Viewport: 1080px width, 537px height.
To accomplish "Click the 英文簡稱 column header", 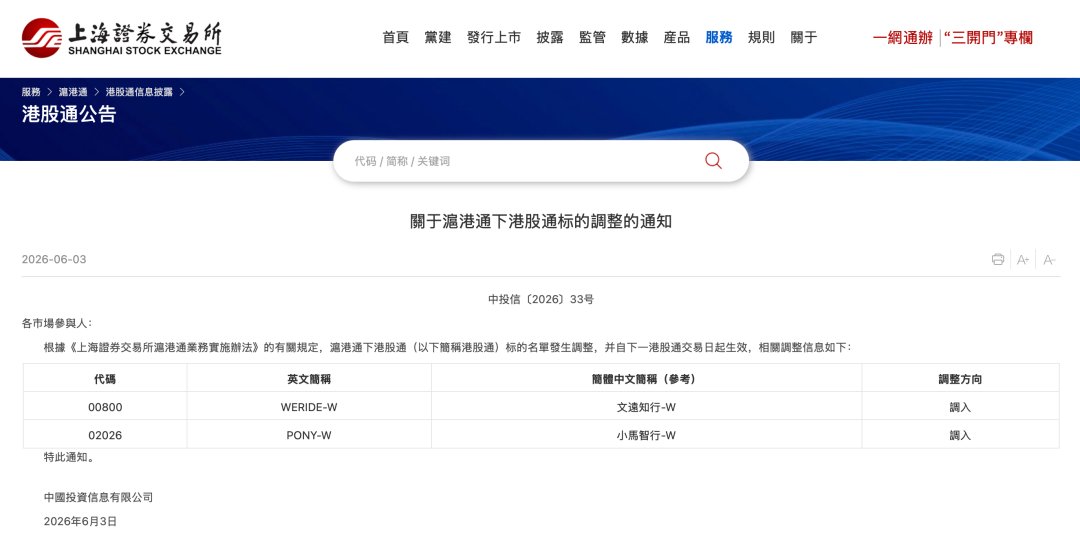I will coord(309,379).
